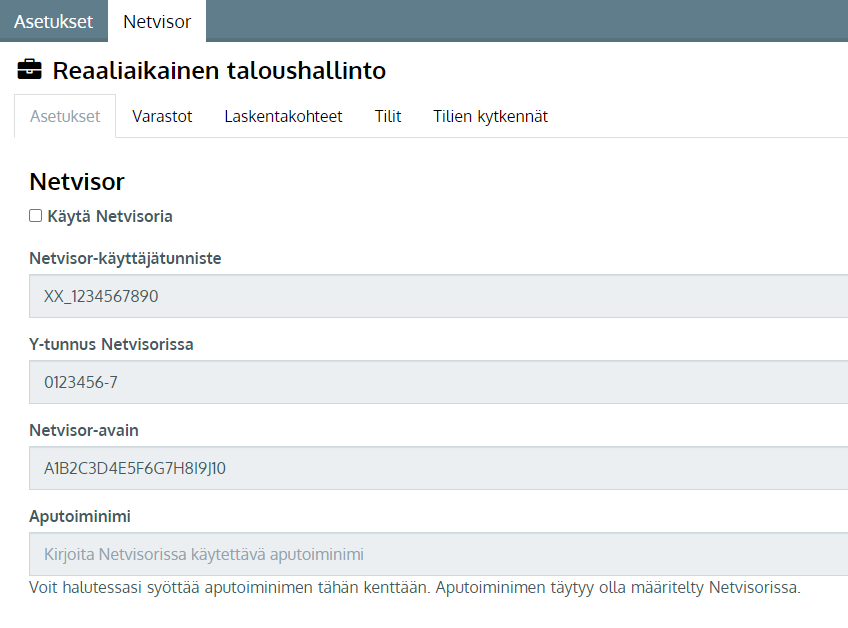
Task: Focus the Netvisor-käyttäjätunniste input field
Action: [439, 296]
